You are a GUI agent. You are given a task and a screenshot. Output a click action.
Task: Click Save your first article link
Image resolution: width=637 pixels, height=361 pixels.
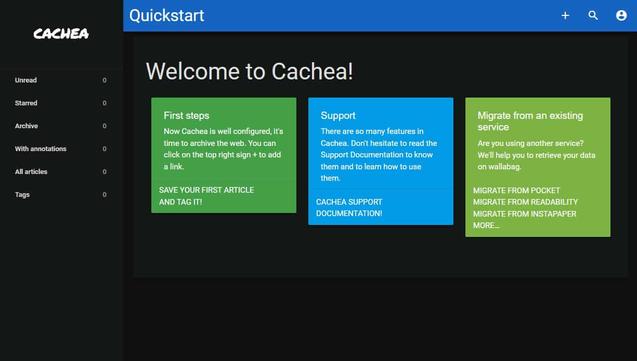(x=206, y=190)
